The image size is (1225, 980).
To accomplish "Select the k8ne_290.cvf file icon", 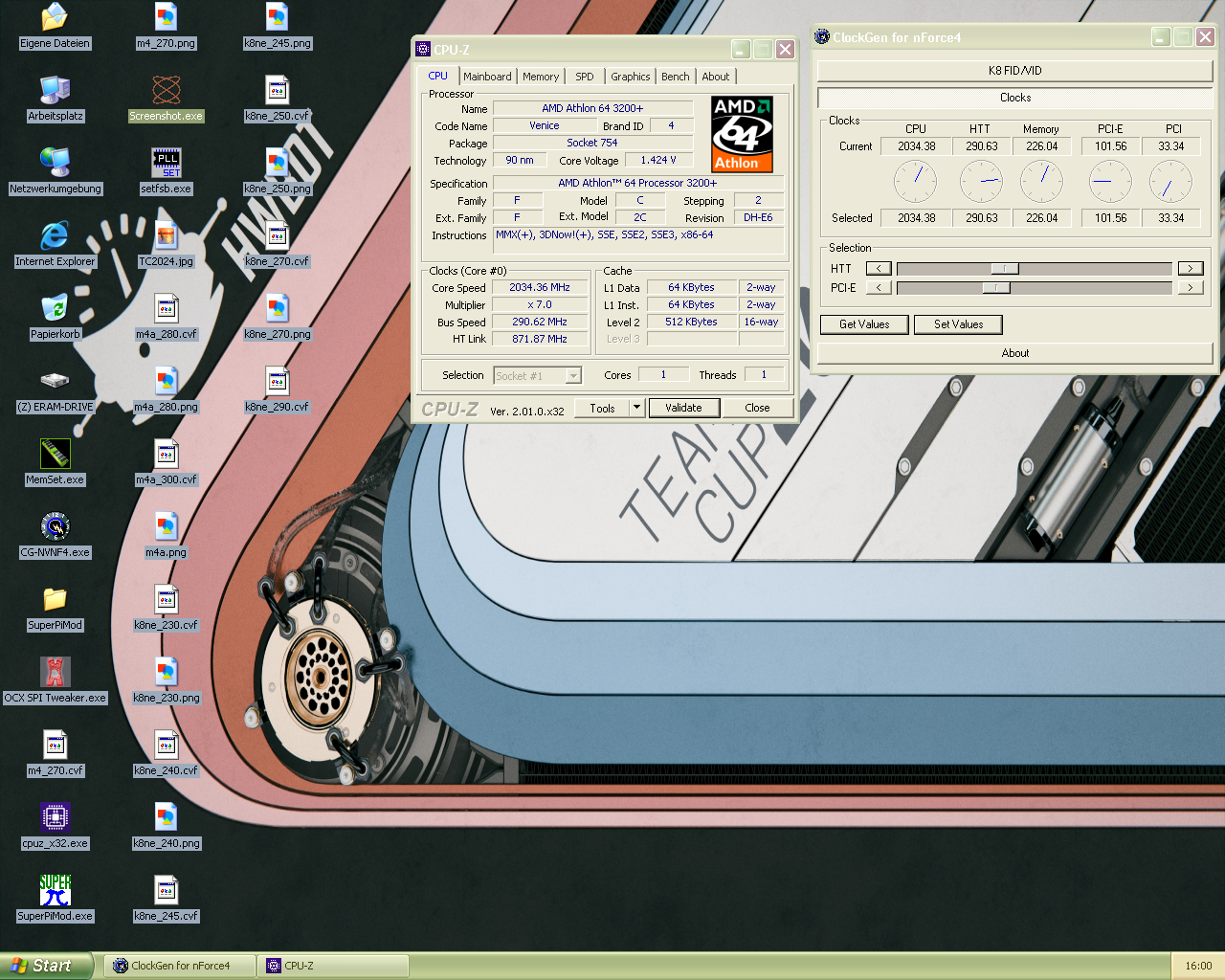I will [278, 389].
